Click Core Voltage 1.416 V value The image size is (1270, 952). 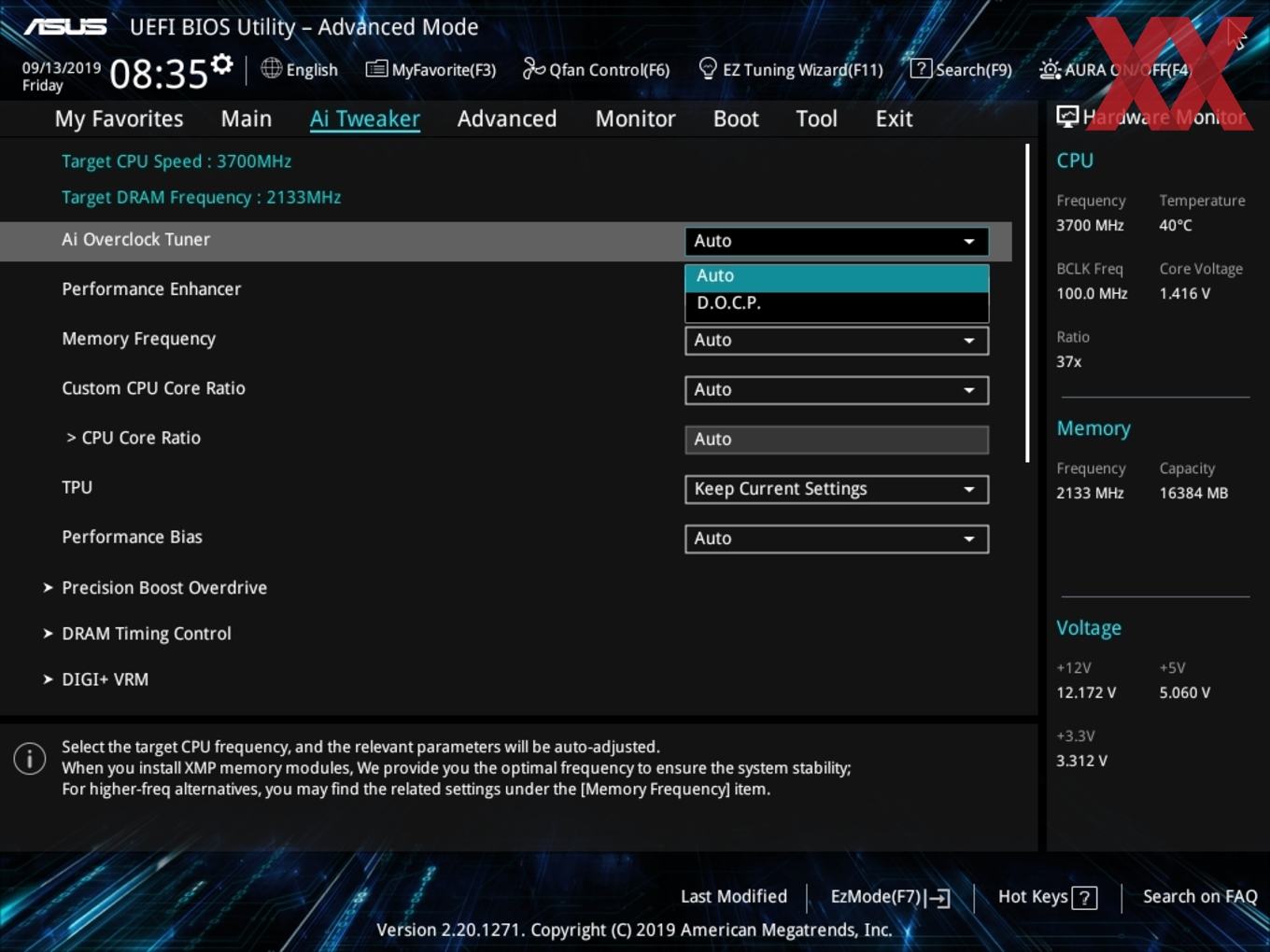(1184, 294)
